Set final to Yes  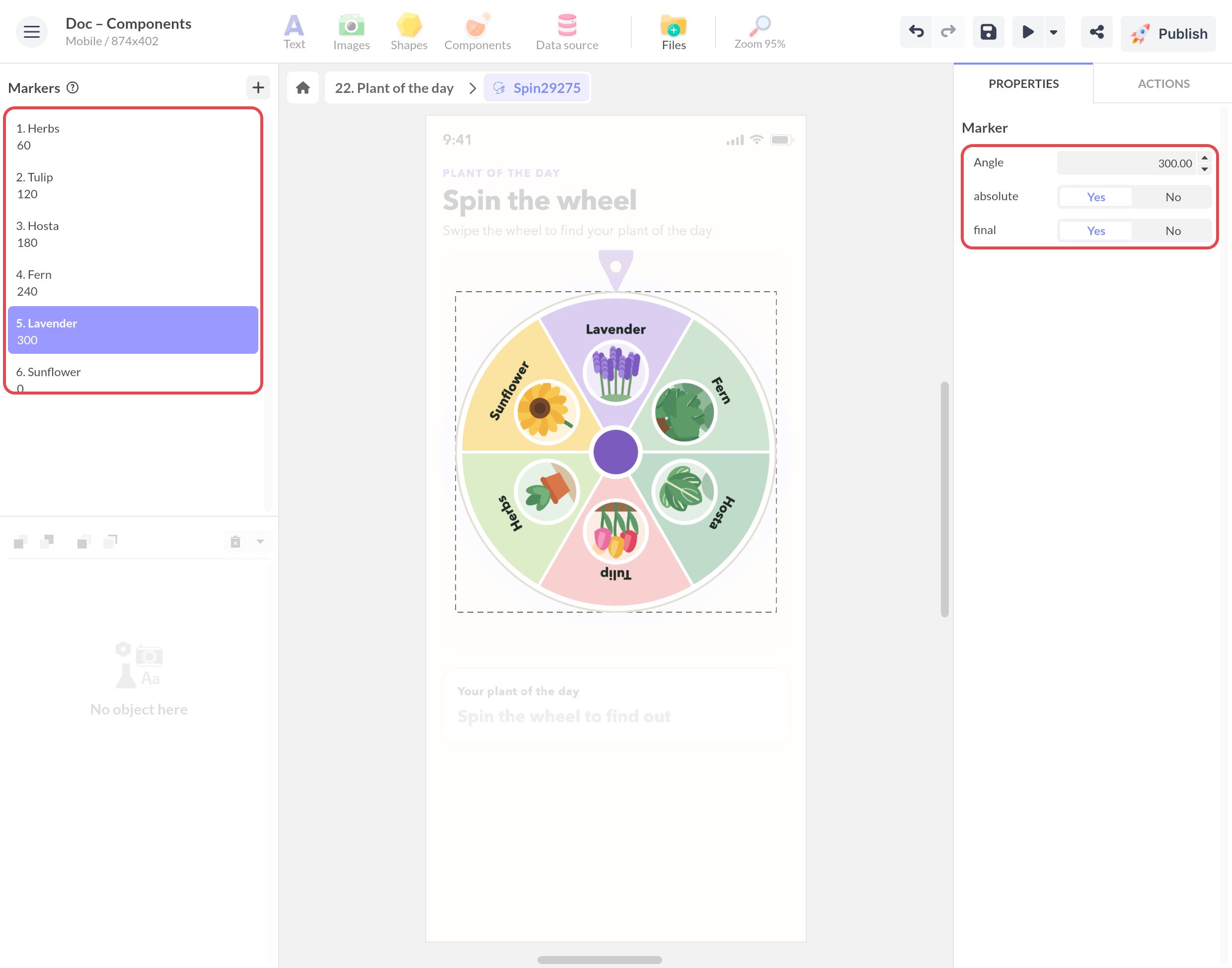click(x=1095, y=231)
